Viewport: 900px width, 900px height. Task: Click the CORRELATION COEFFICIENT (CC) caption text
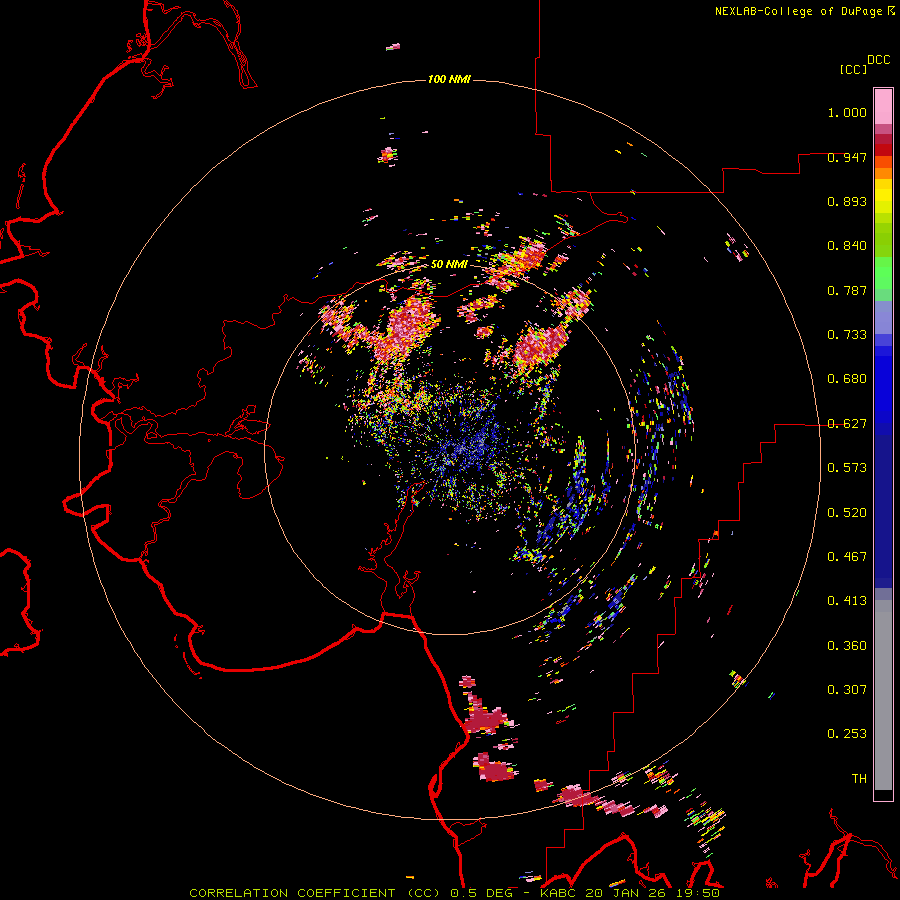pyautogui.click(x=315, y=893)
